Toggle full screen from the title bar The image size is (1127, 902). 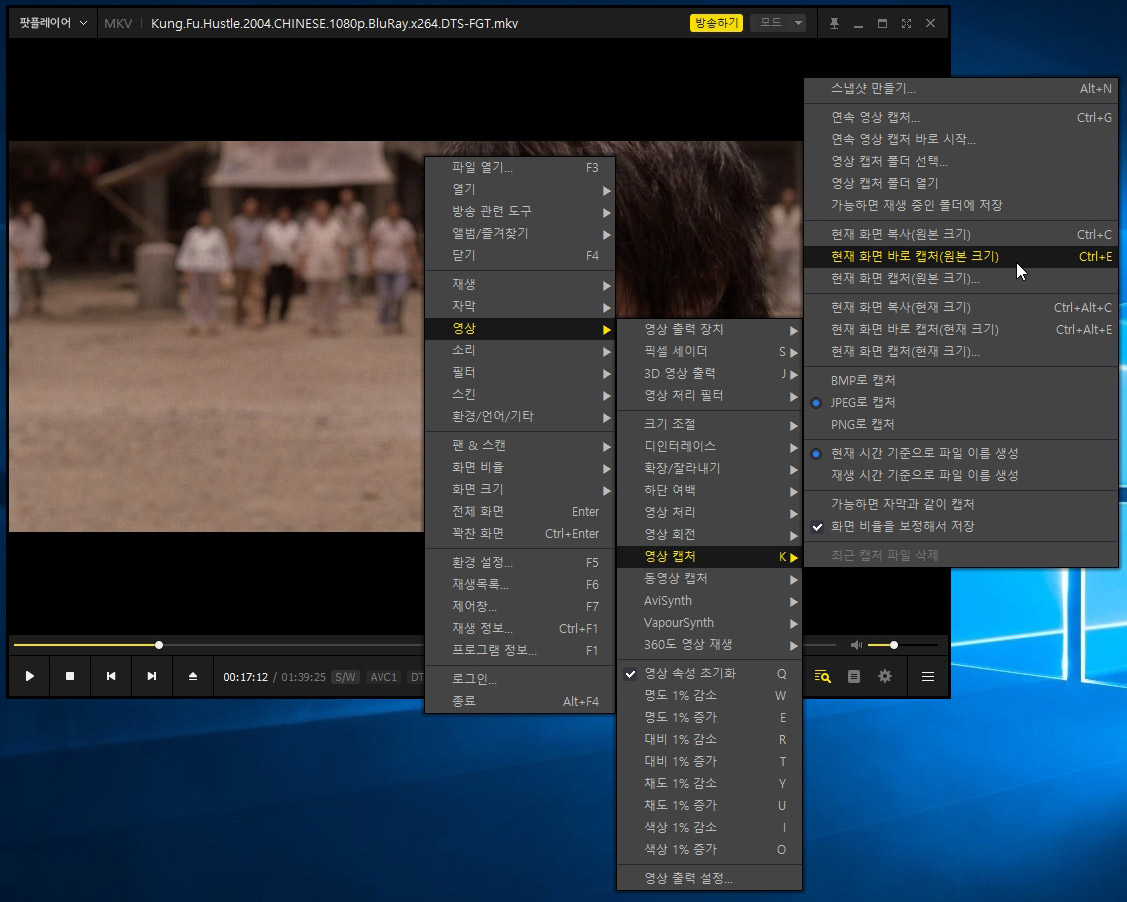pyautogui.click(x=906, y=23)
